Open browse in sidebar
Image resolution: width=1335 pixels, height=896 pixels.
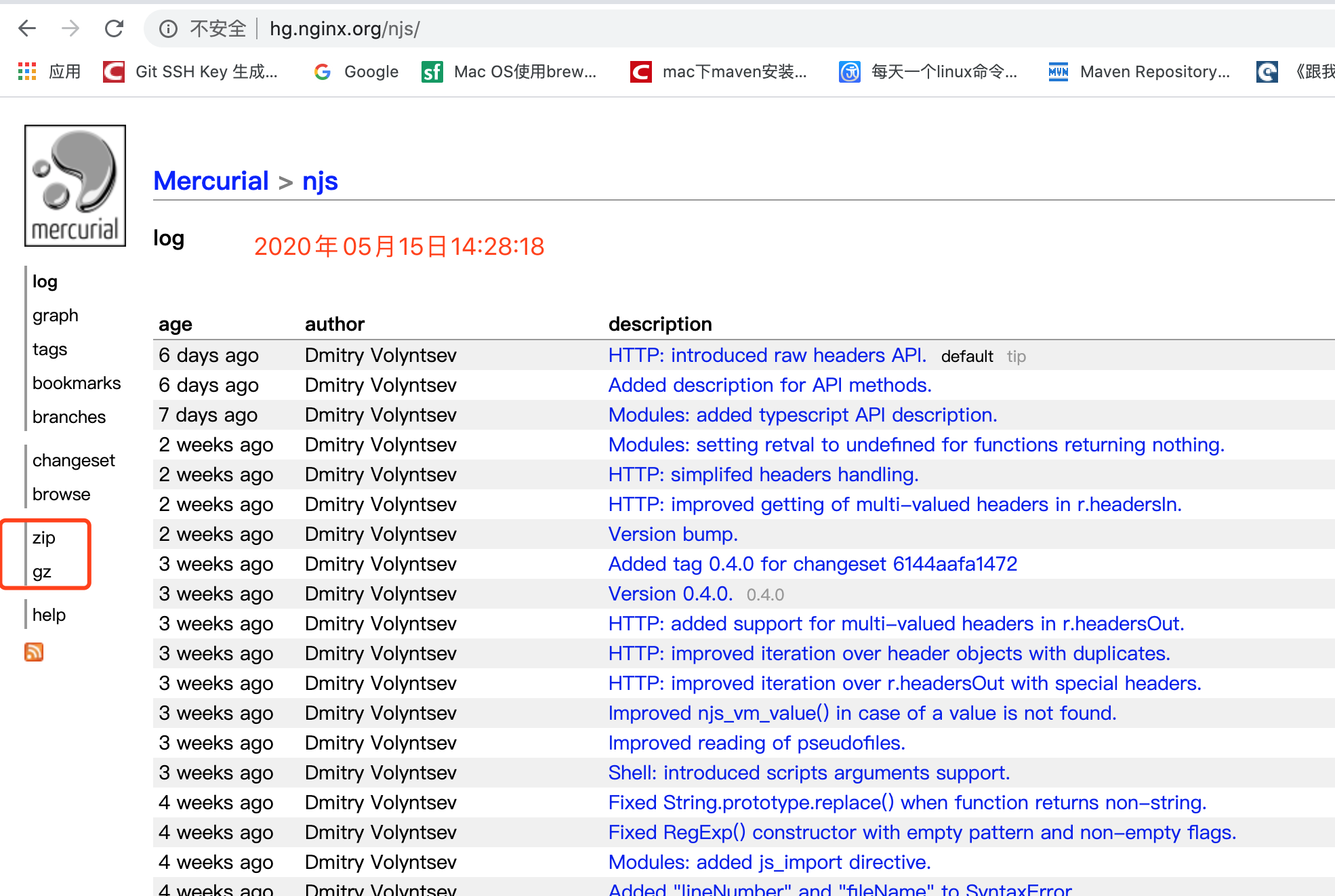click(61, 494)
